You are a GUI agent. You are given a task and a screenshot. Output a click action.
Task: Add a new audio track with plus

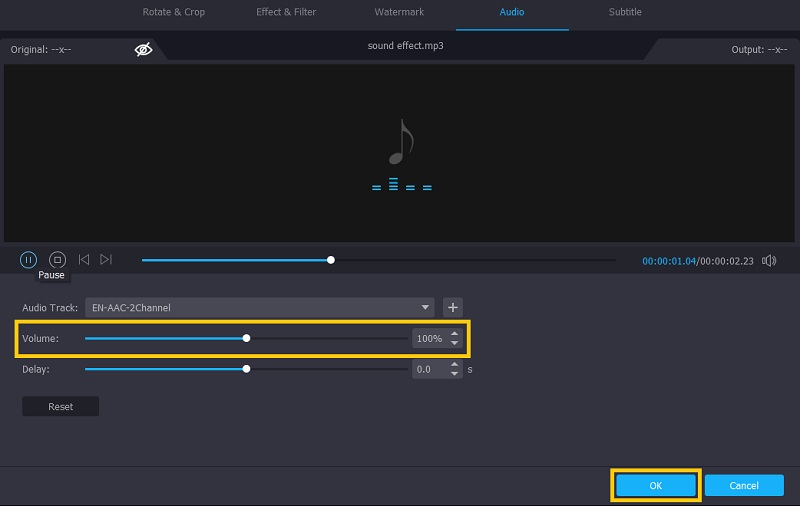(x=453, y=308)
